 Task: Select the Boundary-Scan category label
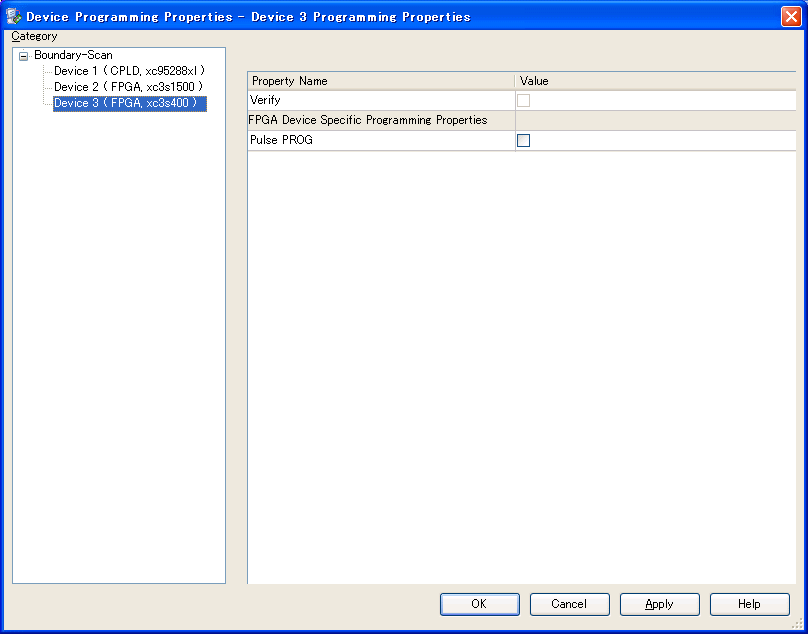pyautogui.click(x=73, y=55)
